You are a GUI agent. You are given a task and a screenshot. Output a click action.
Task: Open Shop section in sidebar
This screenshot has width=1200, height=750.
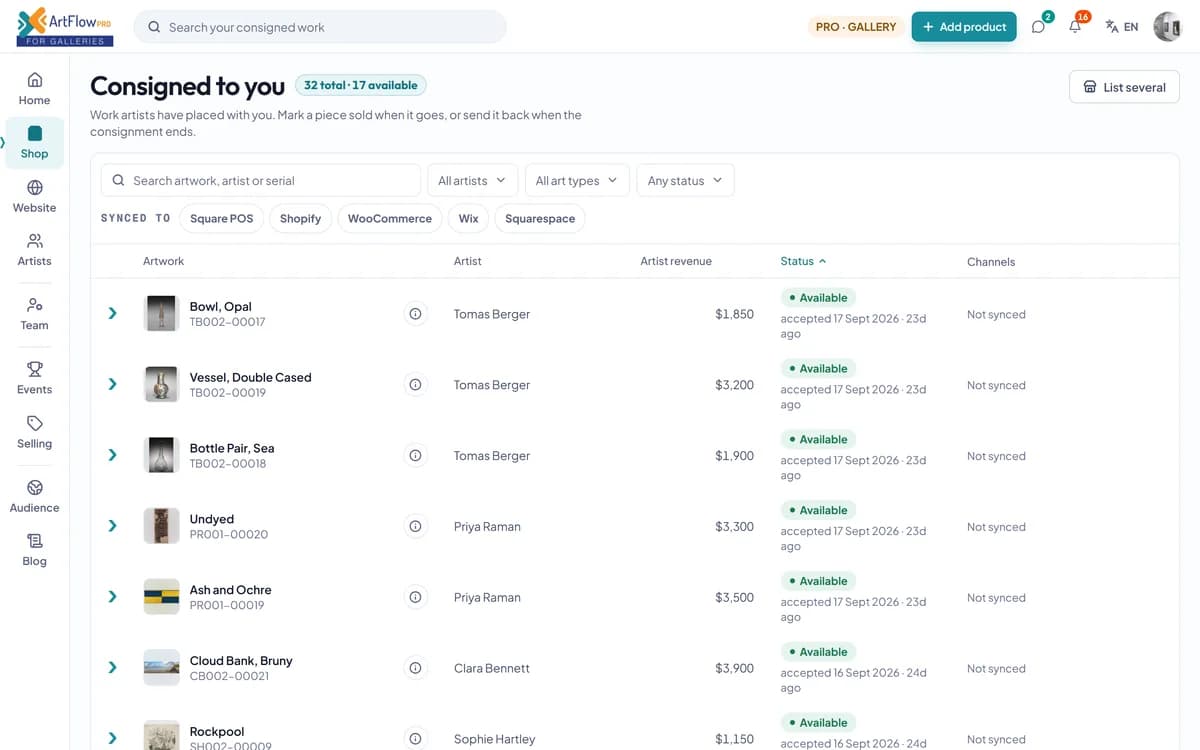[x=35, y=142]
